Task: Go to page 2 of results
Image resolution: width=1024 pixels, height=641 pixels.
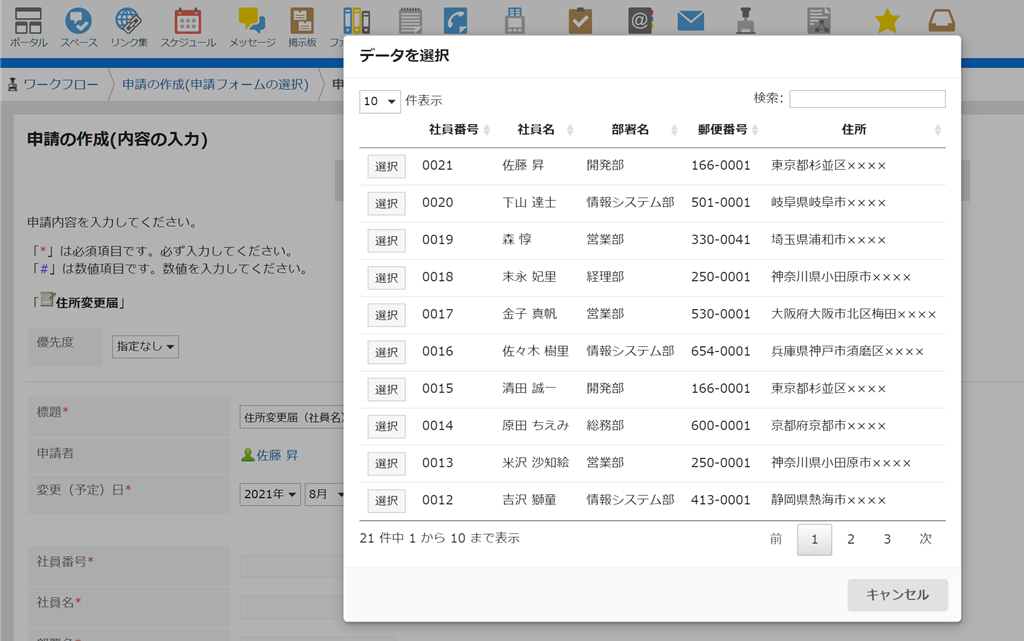Action: [851, 539]
